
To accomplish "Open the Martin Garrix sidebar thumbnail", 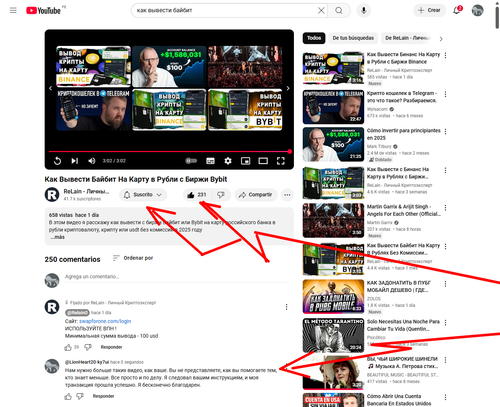I will point(333,220).
